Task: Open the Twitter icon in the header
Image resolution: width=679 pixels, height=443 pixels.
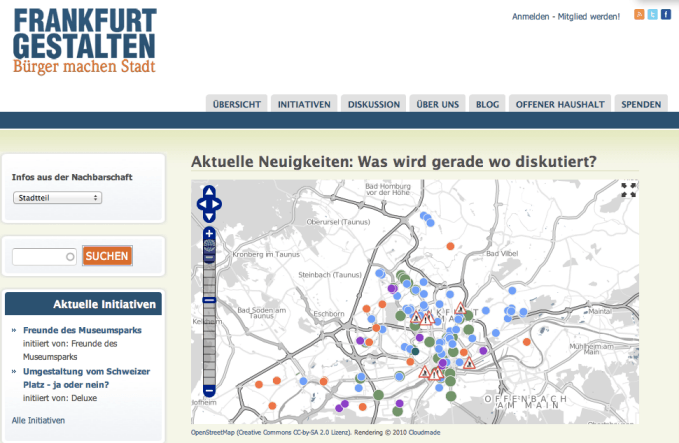Action: coord(653,14)
